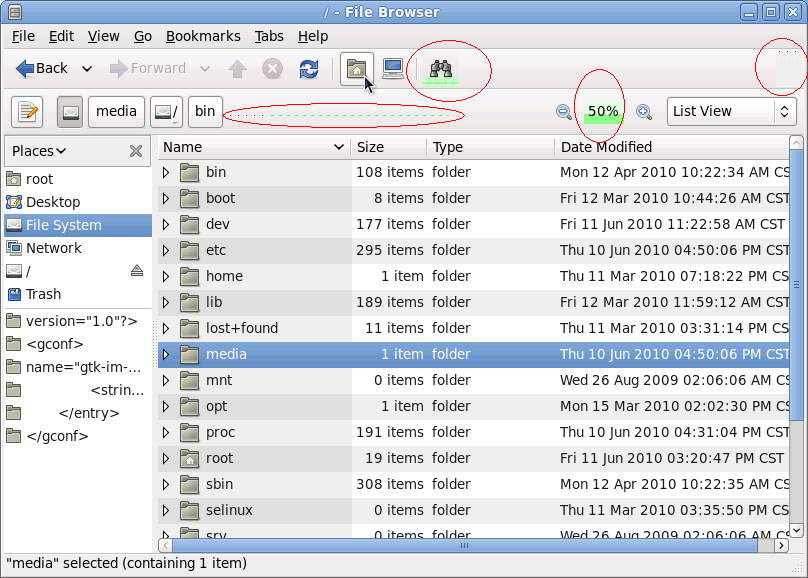Toggle the media path button

[116, 112]
